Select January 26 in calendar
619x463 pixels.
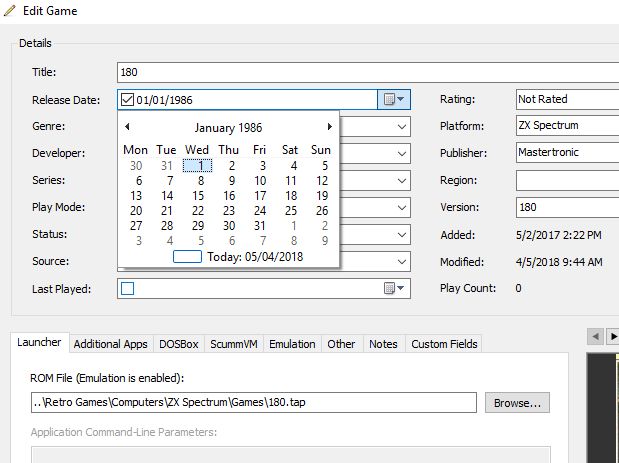[x=322, y=211]
